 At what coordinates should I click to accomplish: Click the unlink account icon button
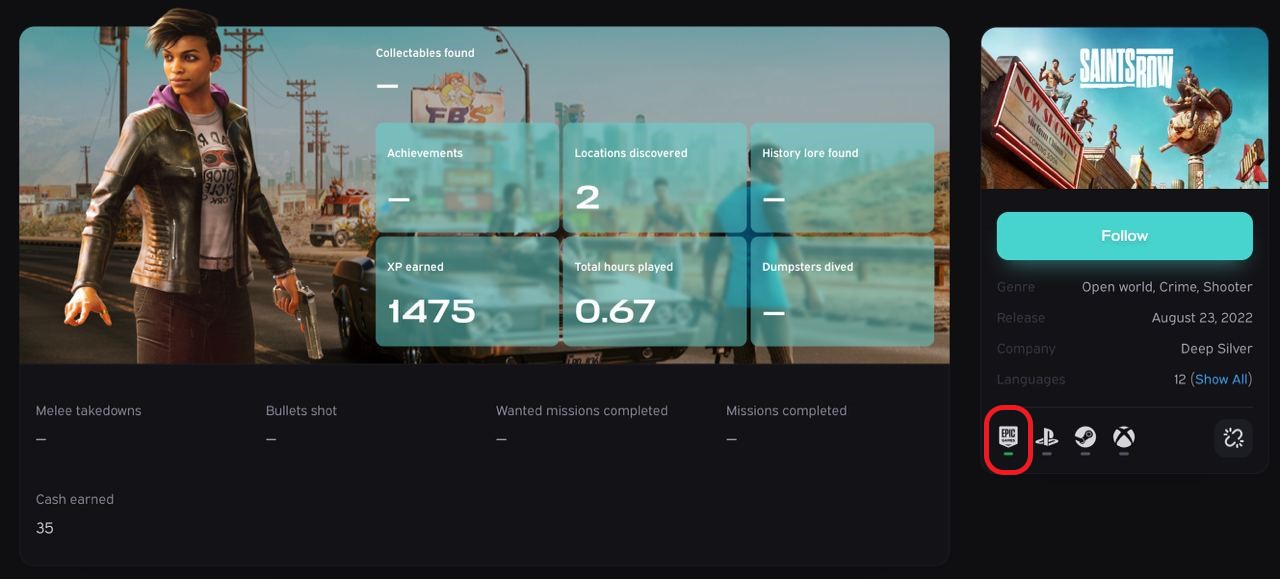(1233, 438)
